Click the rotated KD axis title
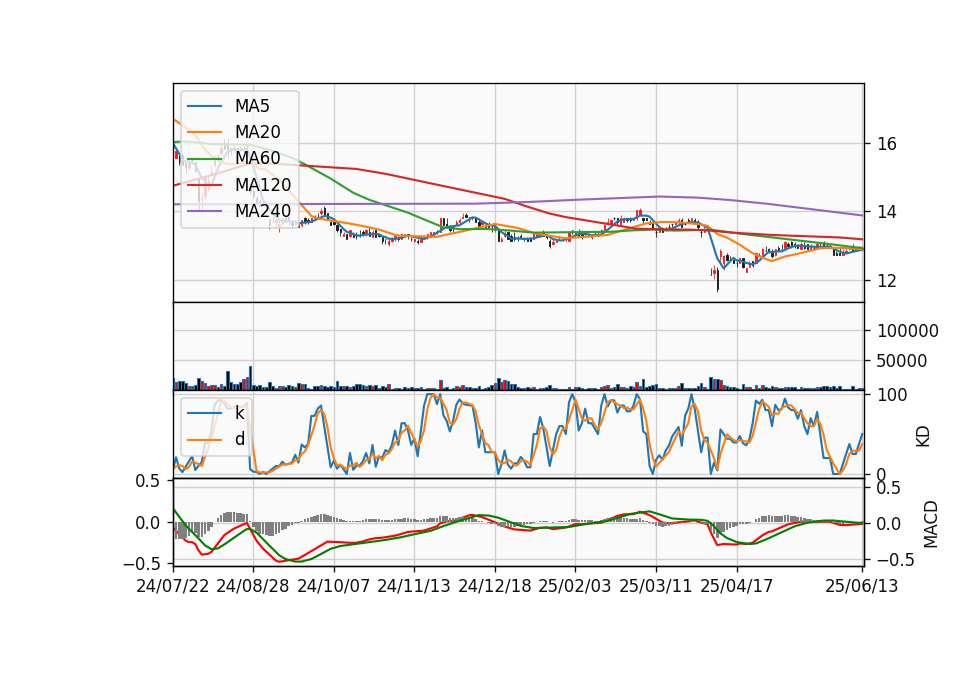The height and width of the screenshot is (690, 960). (x=923, y=437)
